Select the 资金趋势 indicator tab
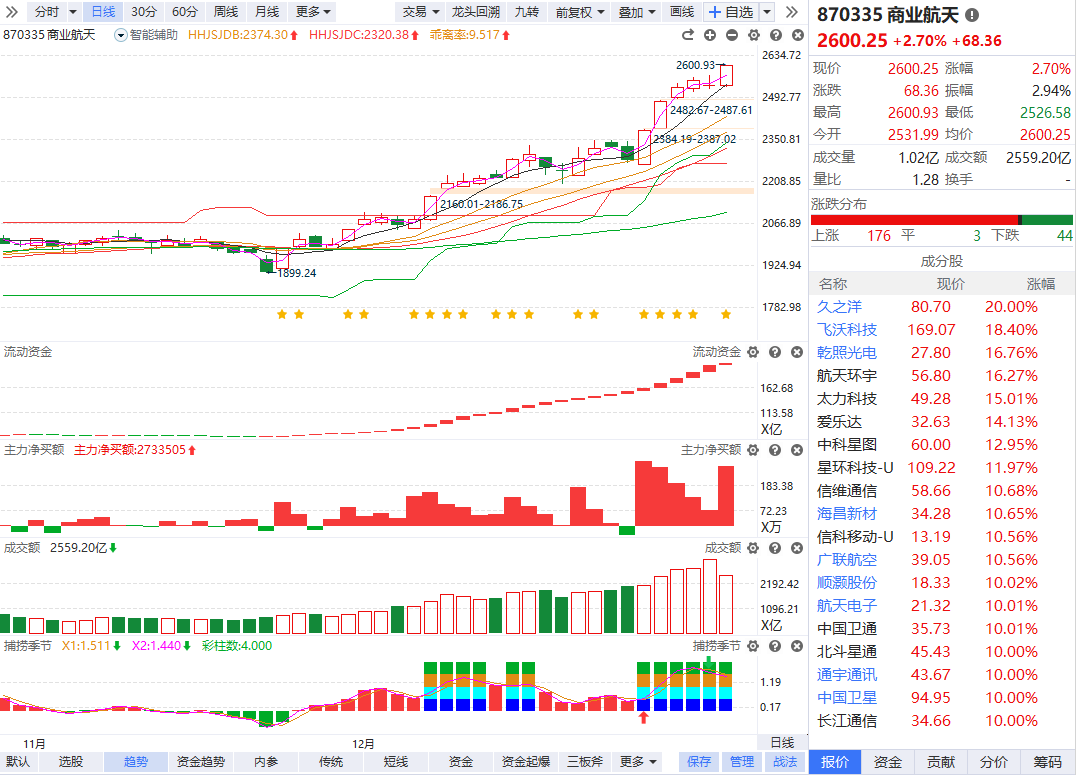 [201, 762]
